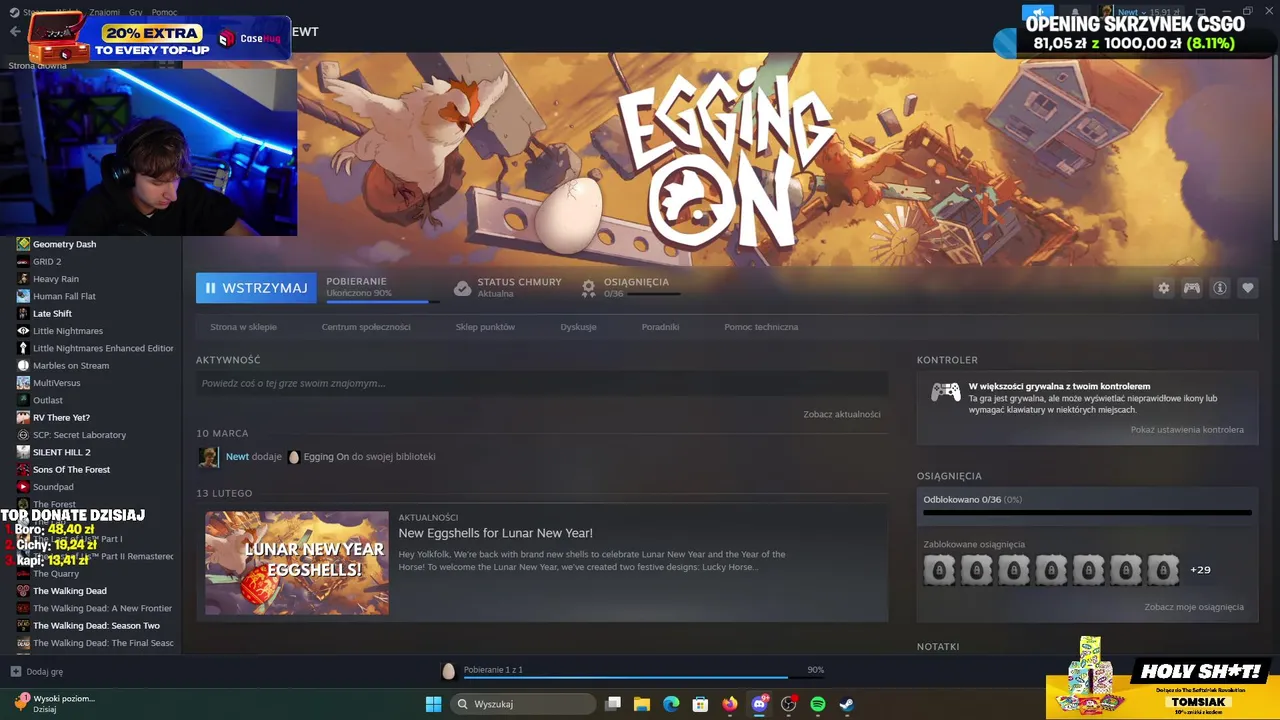Open Newt avatar in activity feed
The width and height of the screenshot is (1280, 720).
click(208, 457)
